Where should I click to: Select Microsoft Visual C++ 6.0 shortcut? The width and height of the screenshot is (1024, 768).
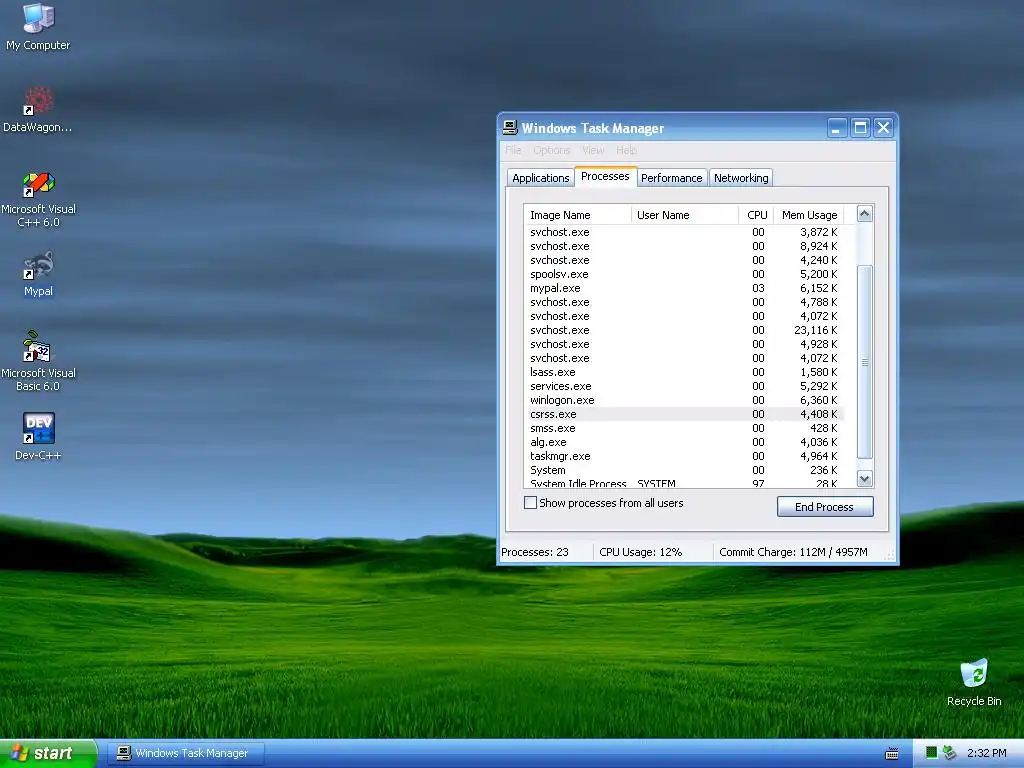38,199
